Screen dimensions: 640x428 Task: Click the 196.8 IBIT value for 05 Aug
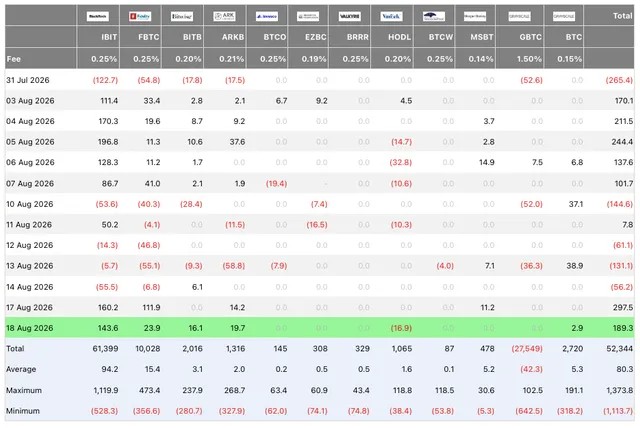tap(108, 142)
